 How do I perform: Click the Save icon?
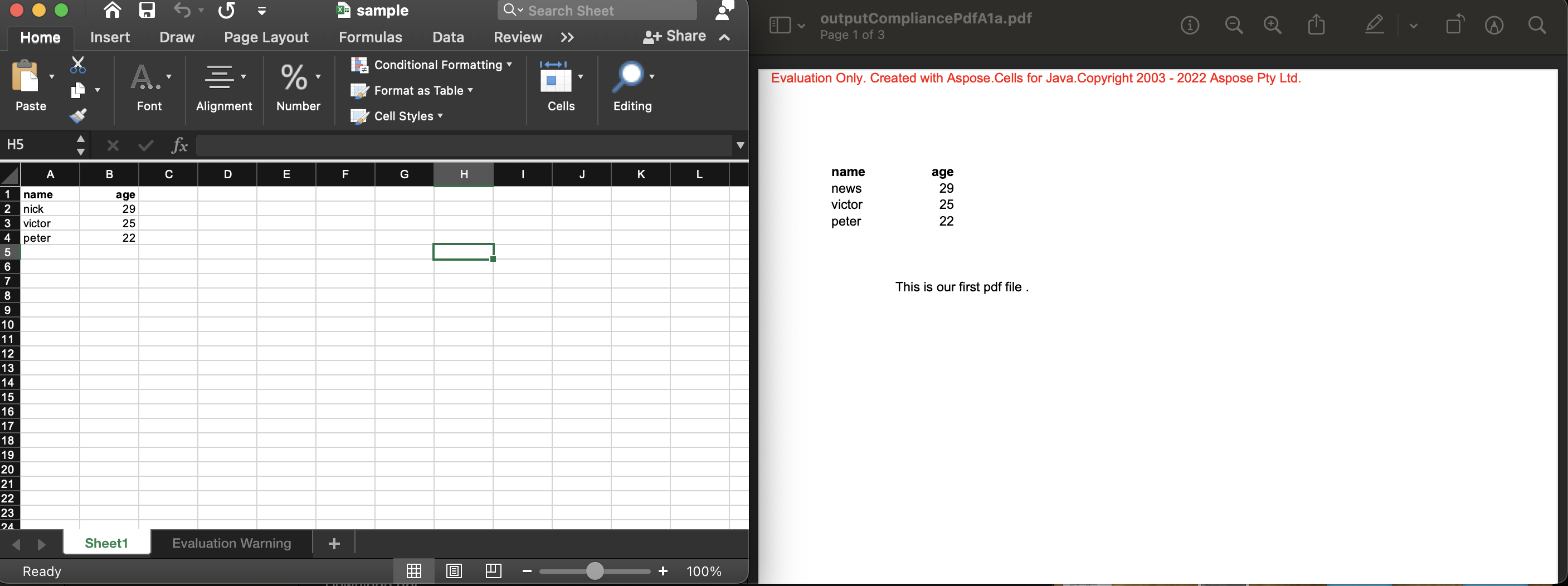pyautogui.click(x=146, y=9)
